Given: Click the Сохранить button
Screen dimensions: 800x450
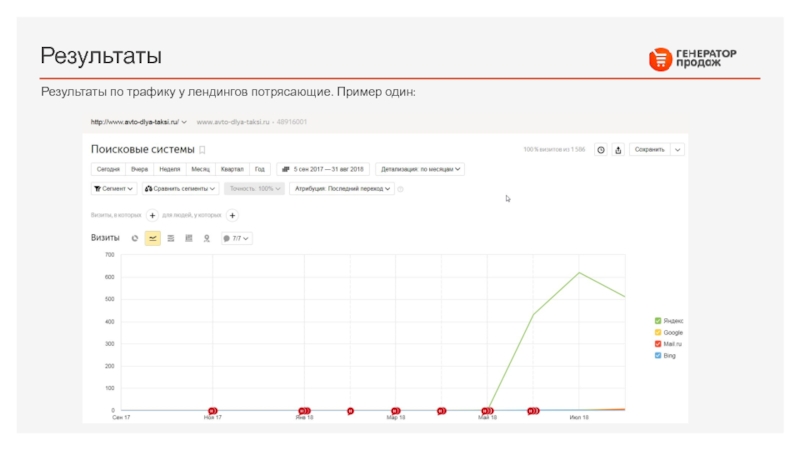Looking at the screenshot, I should point(649,150).
